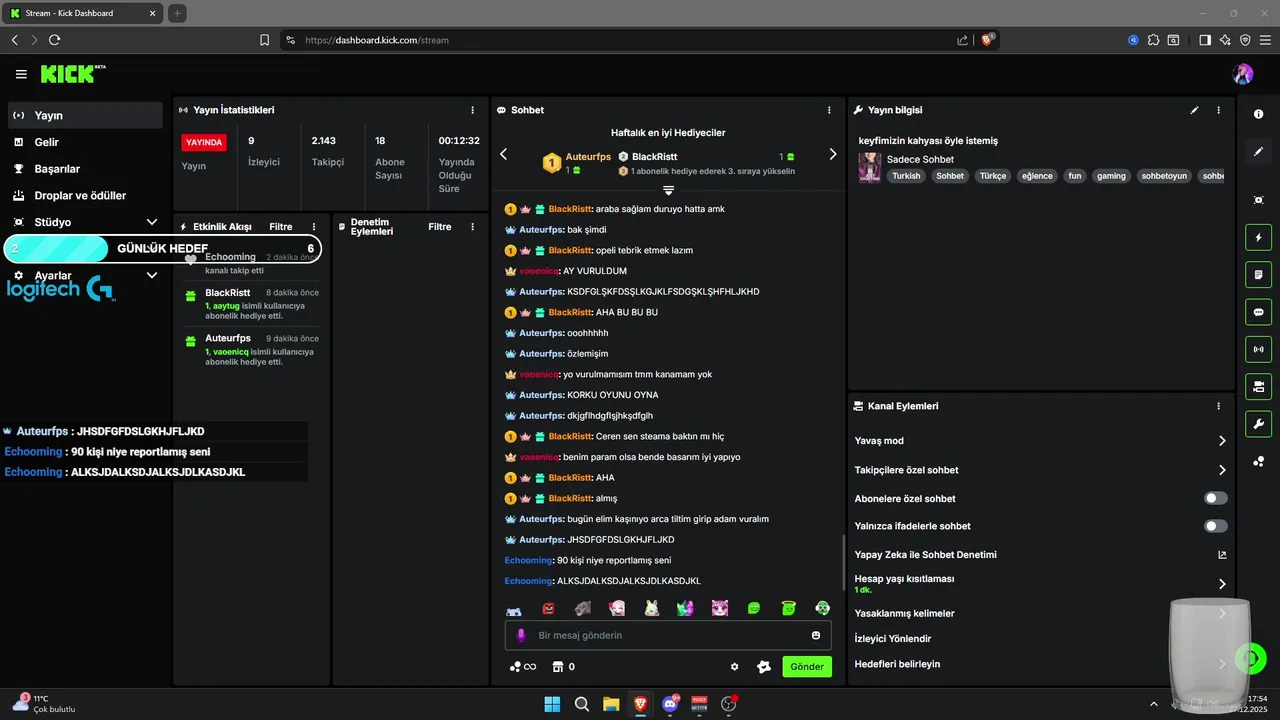Click the purple microphone icon in the chat input

point(520,635)
